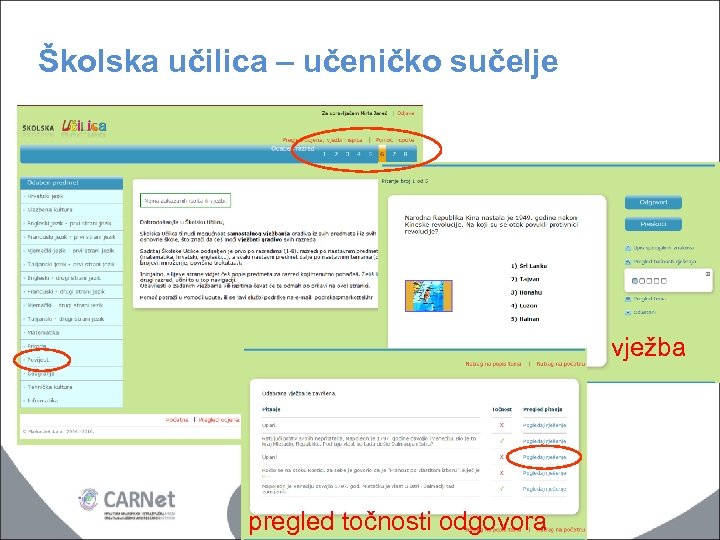Close the question progress box
The height and width of the screenshot is (540, 720).
(708, 274)
